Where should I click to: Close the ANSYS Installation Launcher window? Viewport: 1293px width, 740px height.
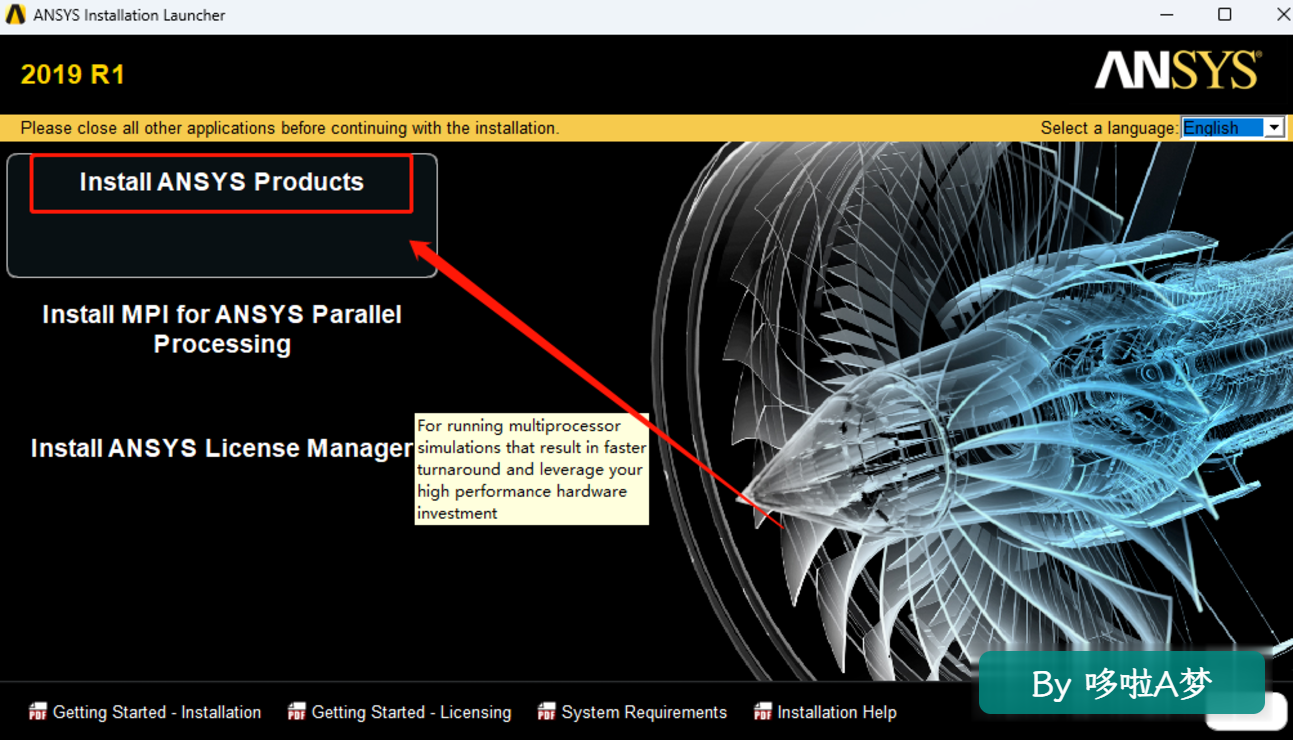tap(1283, 15)
